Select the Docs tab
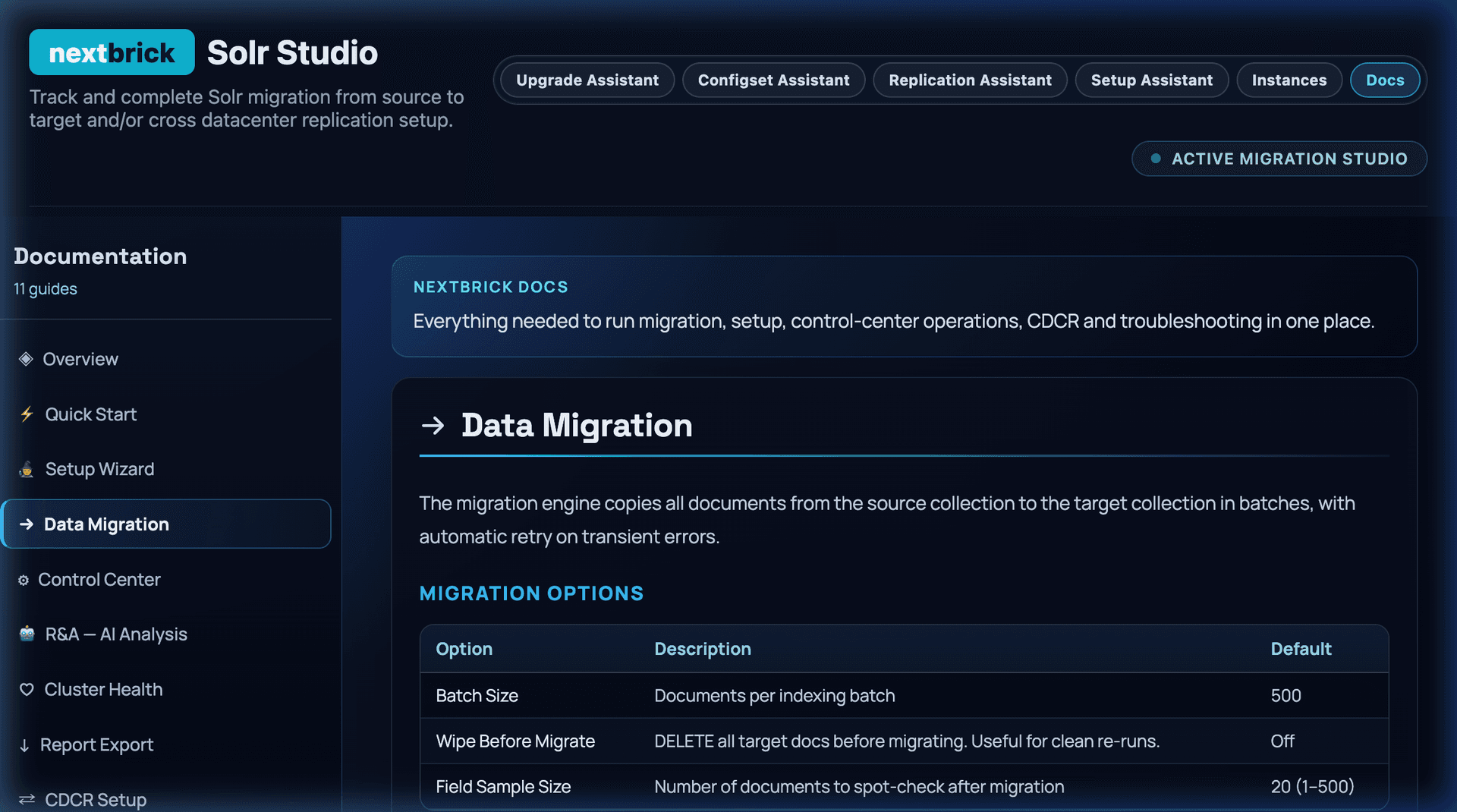The image size is (1457, 812). click(1386, 80)
